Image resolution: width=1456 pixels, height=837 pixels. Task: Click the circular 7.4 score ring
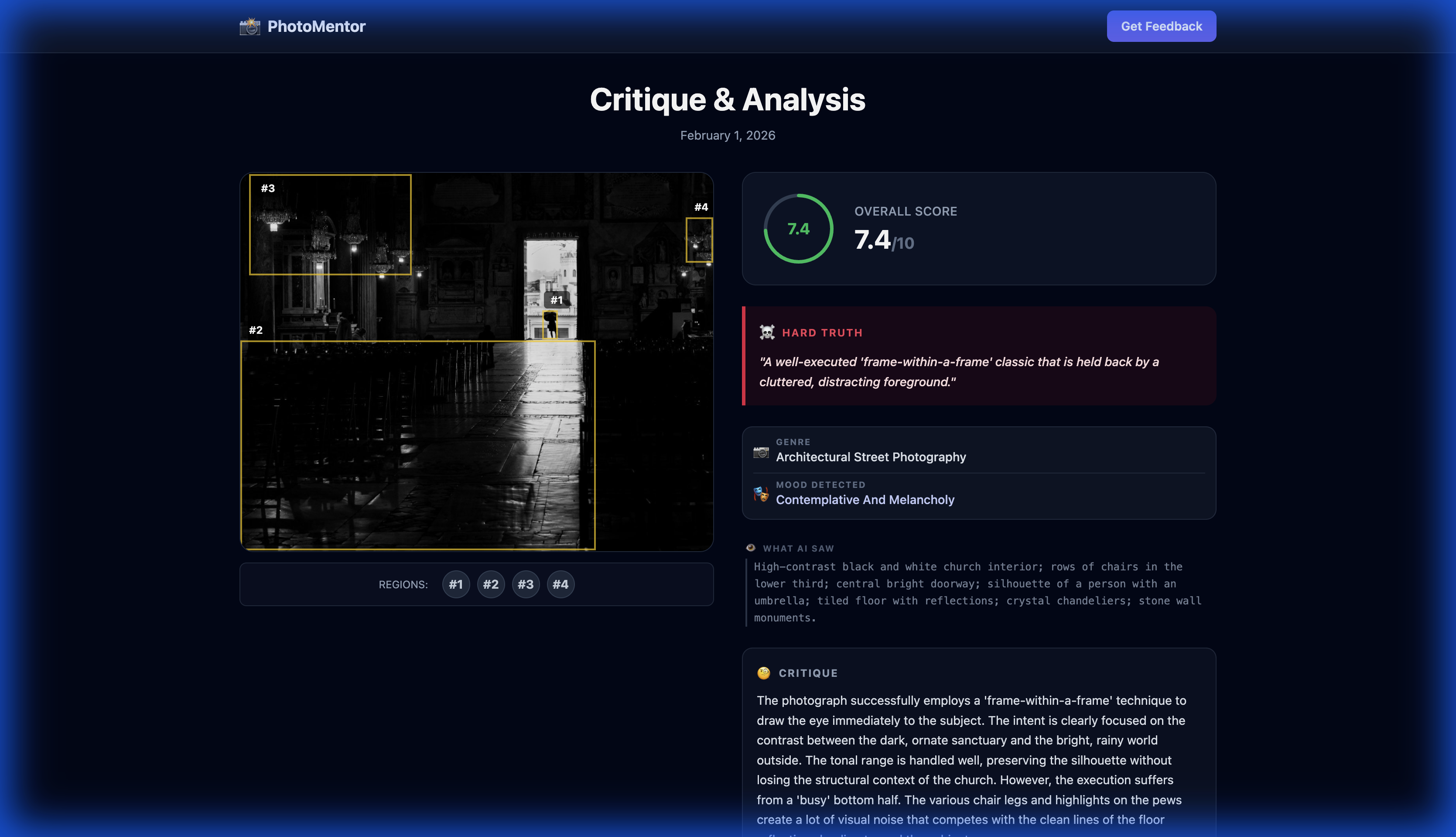point(798,229)
